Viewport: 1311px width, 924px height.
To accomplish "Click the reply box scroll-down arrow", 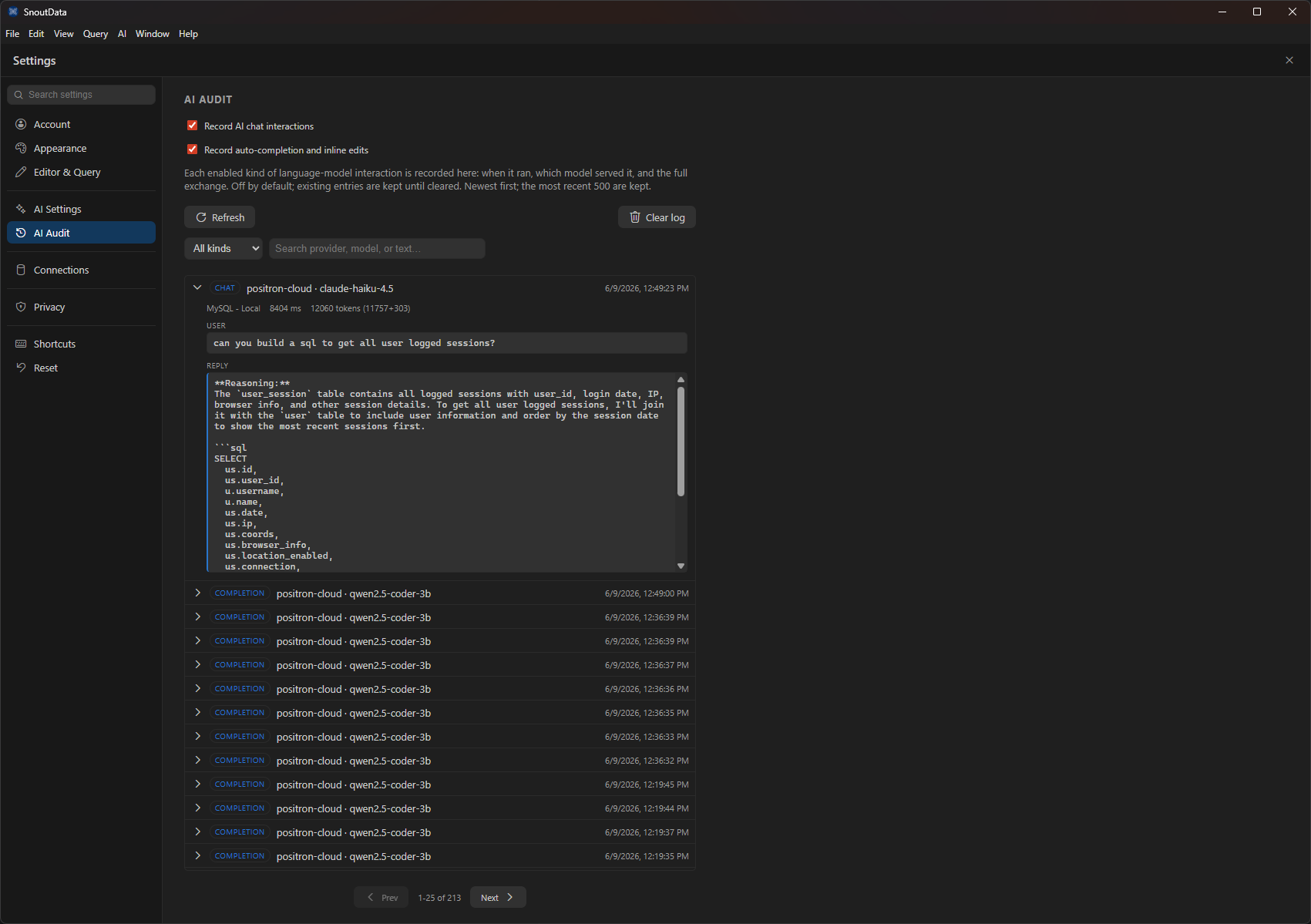I will coord(681,566).
